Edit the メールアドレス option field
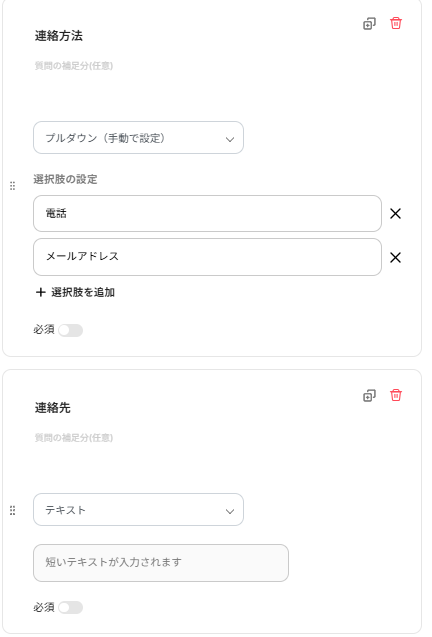 pyautogui.click(x=207, y=257)
